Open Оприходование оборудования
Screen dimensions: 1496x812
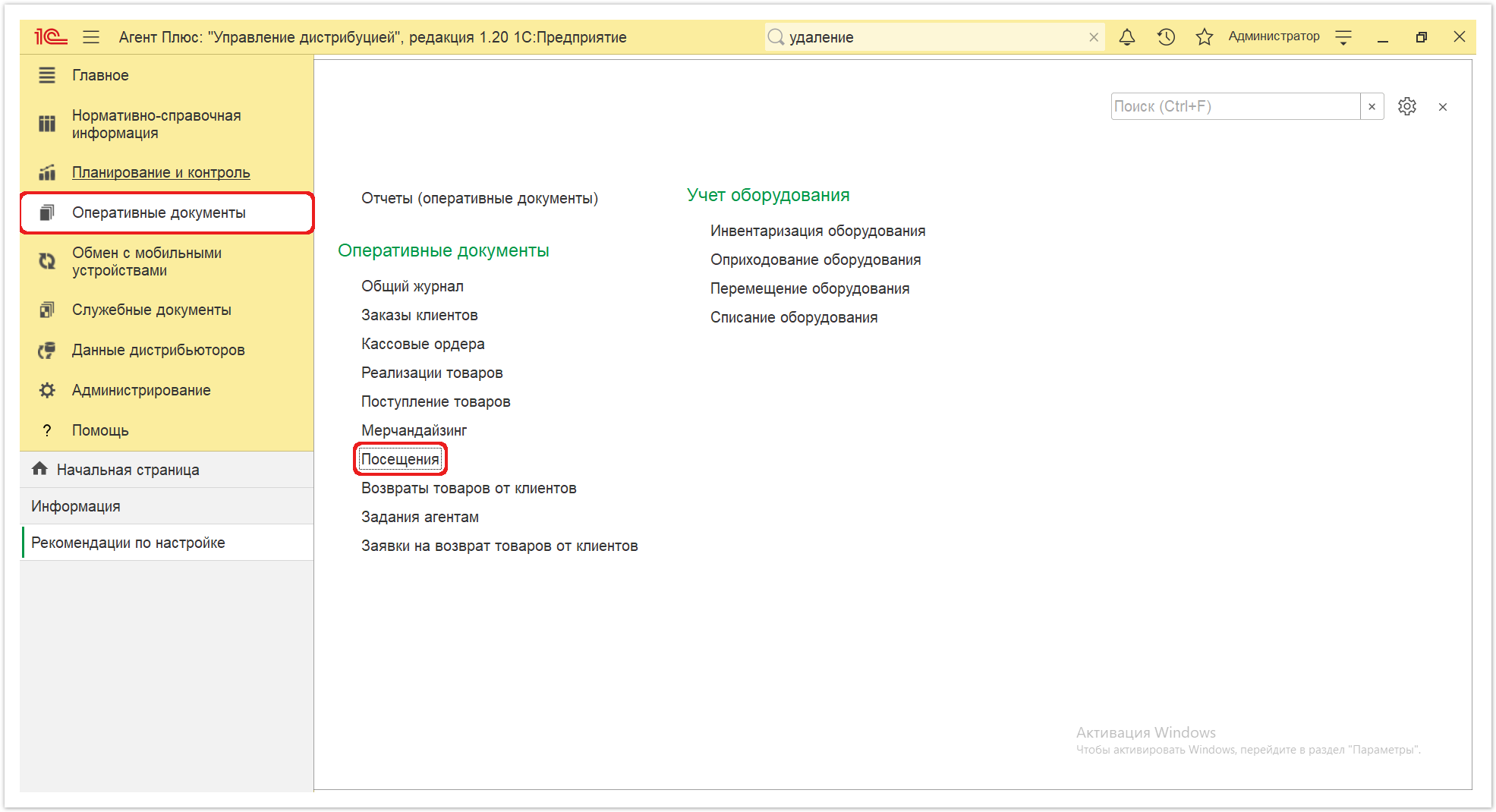coord(816,260)
